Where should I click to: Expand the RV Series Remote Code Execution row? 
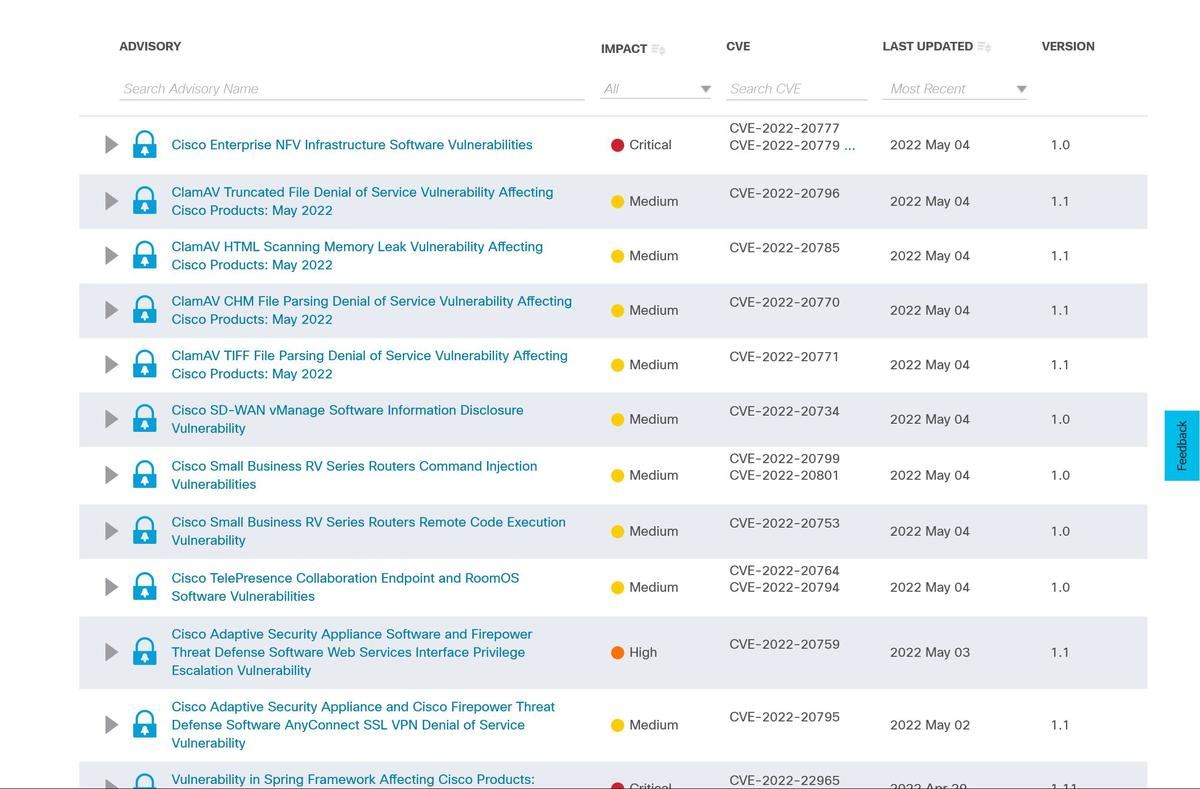pyautogui.click(x=112, y=531)
